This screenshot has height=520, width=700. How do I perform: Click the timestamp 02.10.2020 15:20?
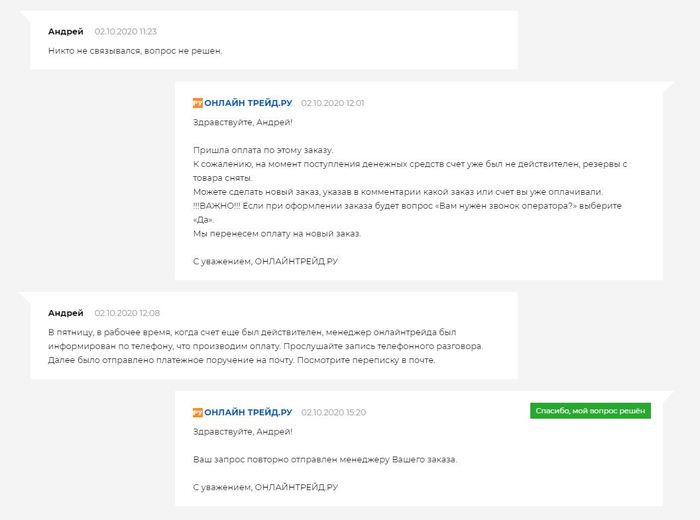coord(333,412)
